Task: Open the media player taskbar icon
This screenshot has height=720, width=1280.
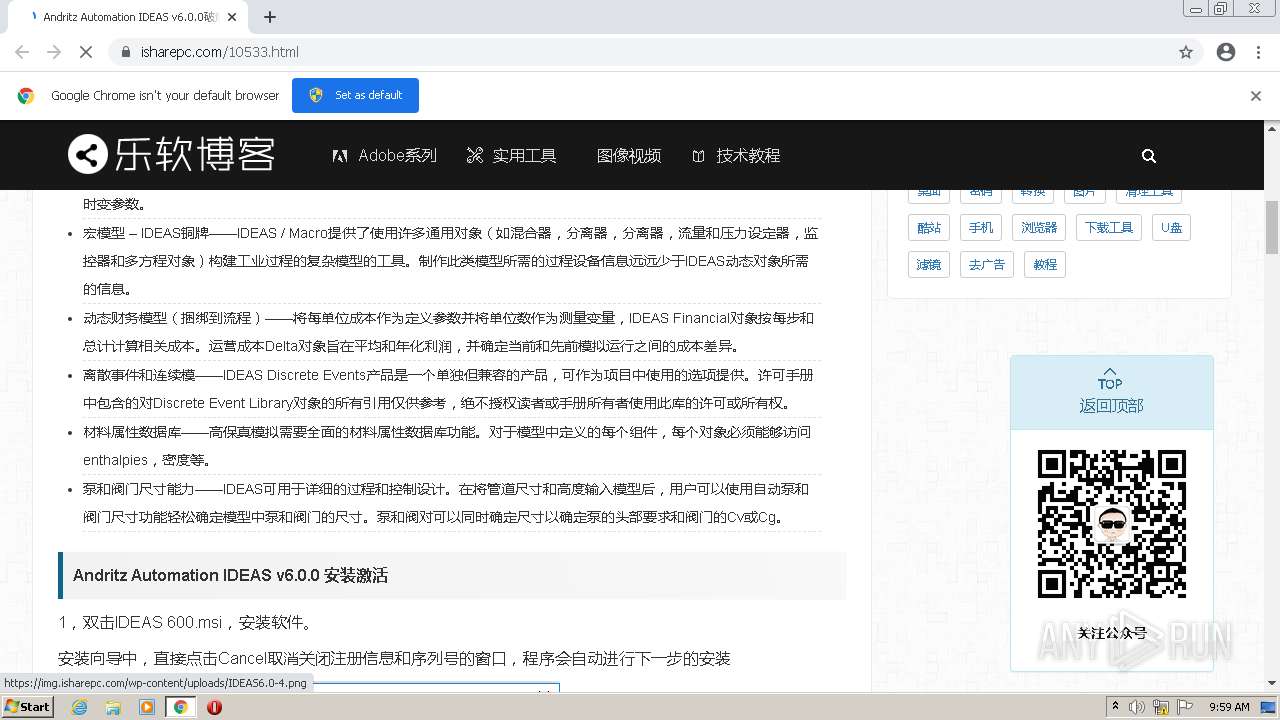Action: [147, 707]
